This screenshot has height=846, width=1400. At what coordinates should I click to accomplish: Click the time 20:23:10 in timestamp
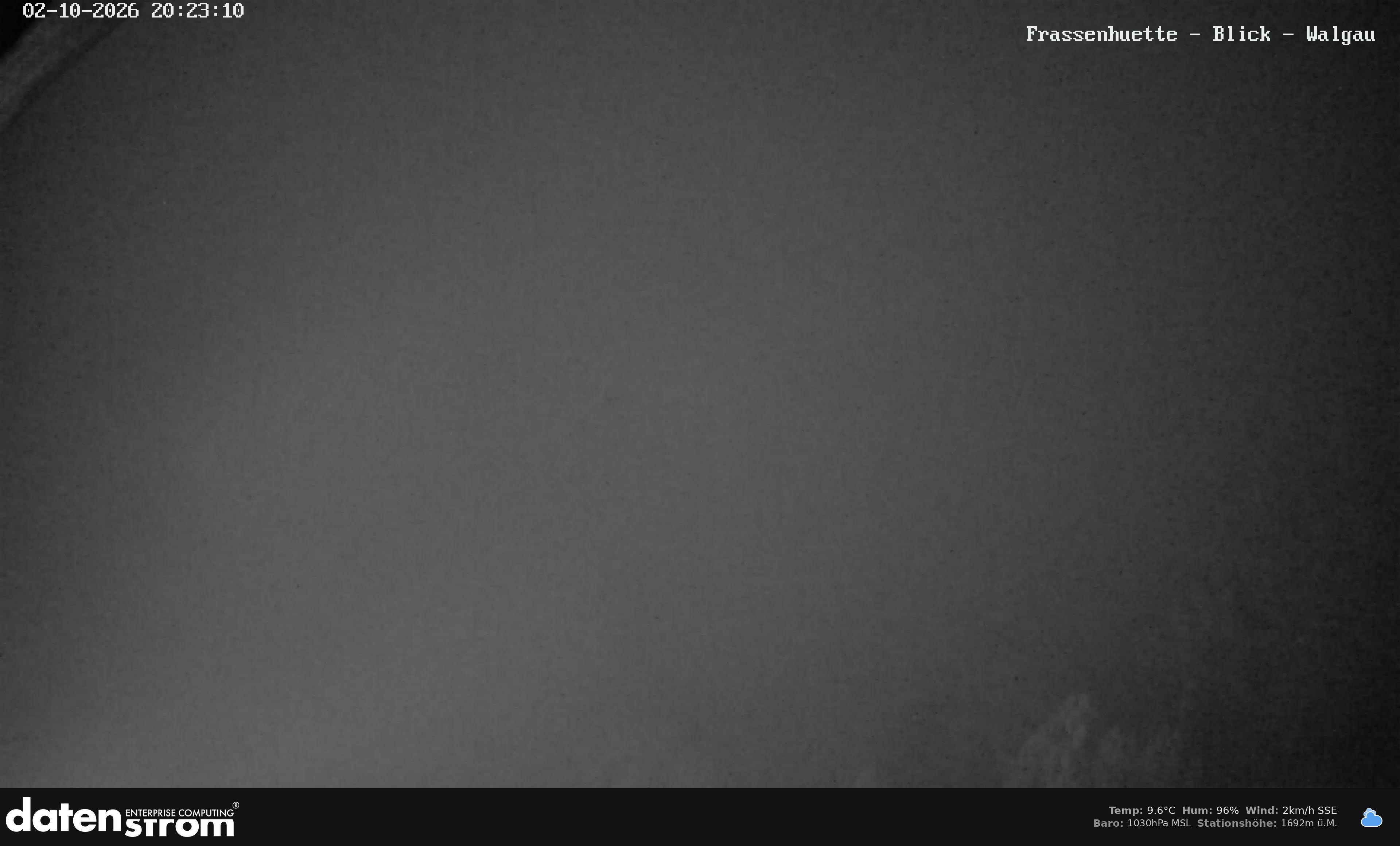[197, 11]
